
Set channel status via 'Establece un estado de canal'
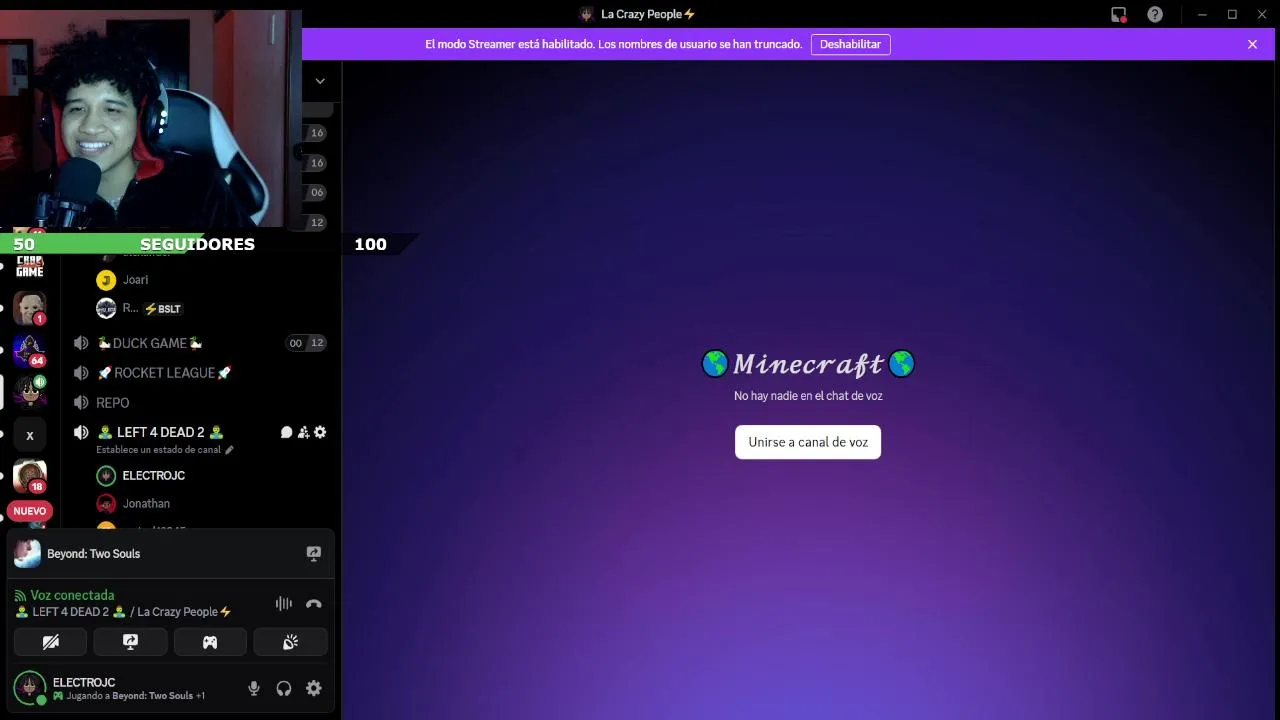tap(164, 450)
